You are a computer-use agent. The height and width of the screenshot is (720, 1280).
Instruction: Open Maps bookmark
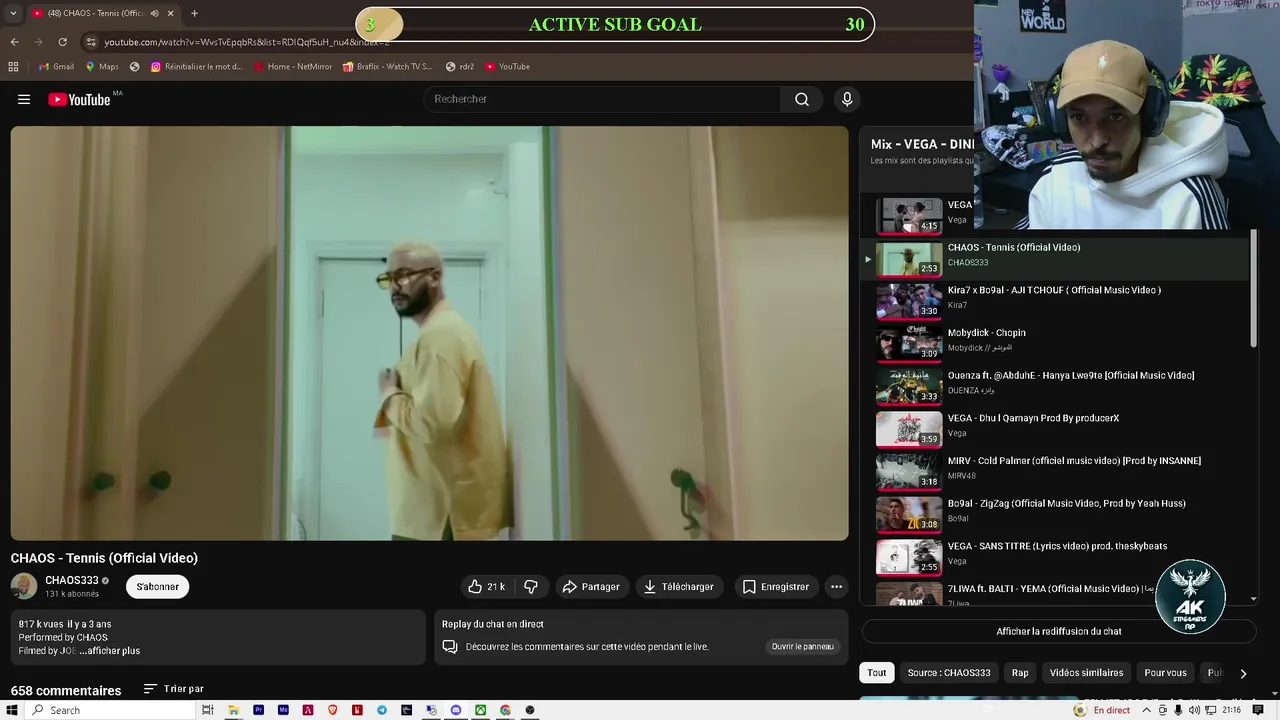tap(102, 67)
